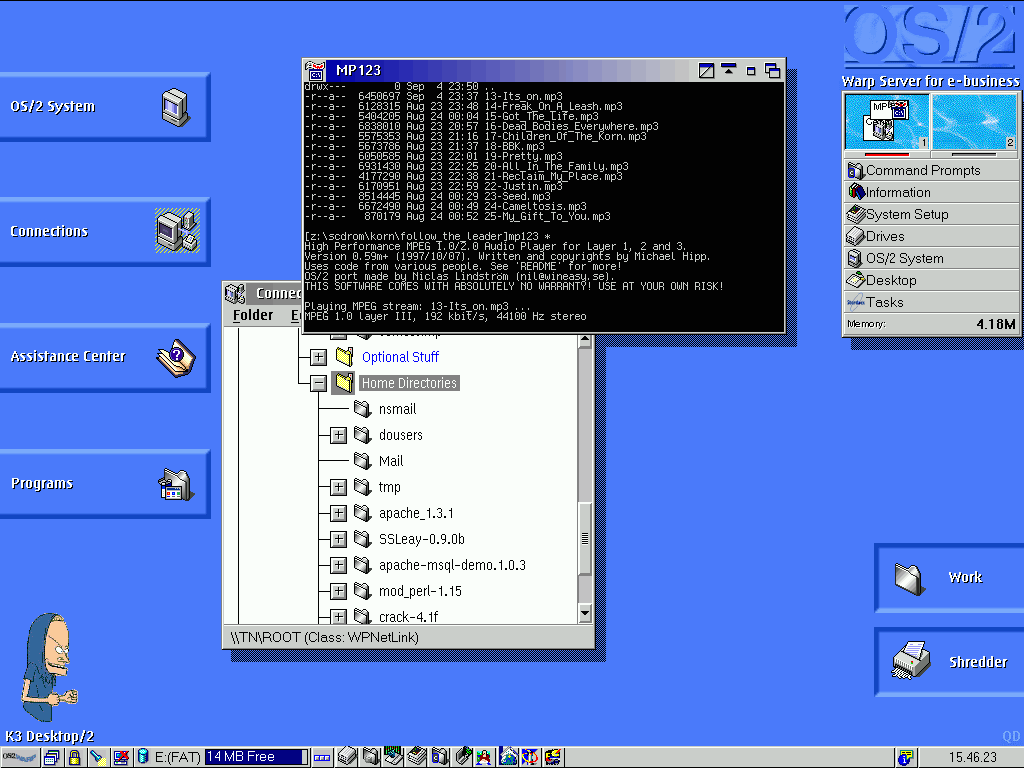Select the Mail folder icon in the tree
Viewport: 1024px width, 768px height.
pyautogui.click(x=362, y=461)
